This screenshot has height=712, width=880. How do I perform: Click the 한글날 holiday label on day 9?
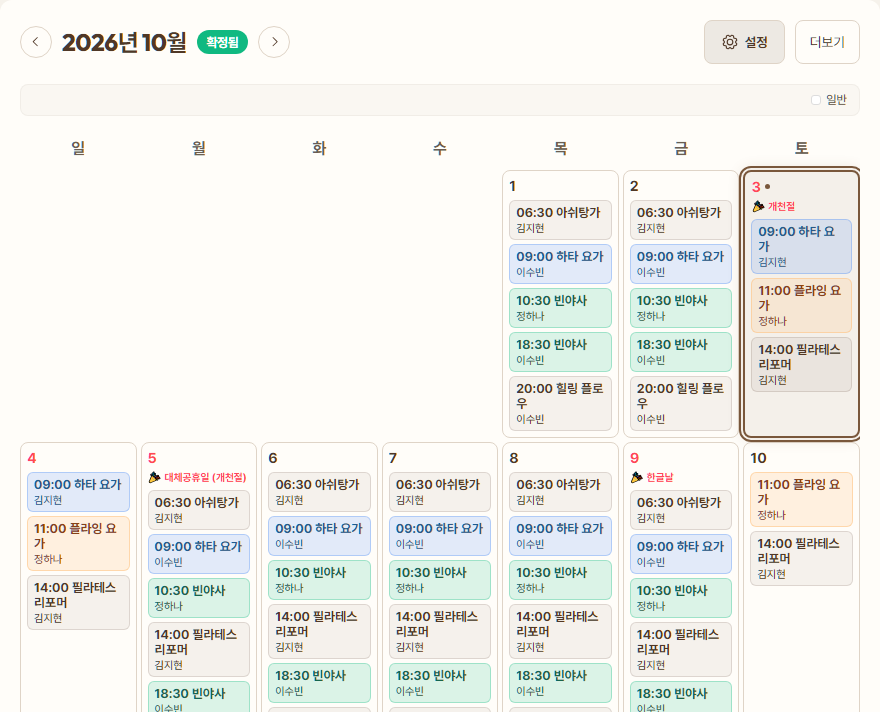click(659, 477)
